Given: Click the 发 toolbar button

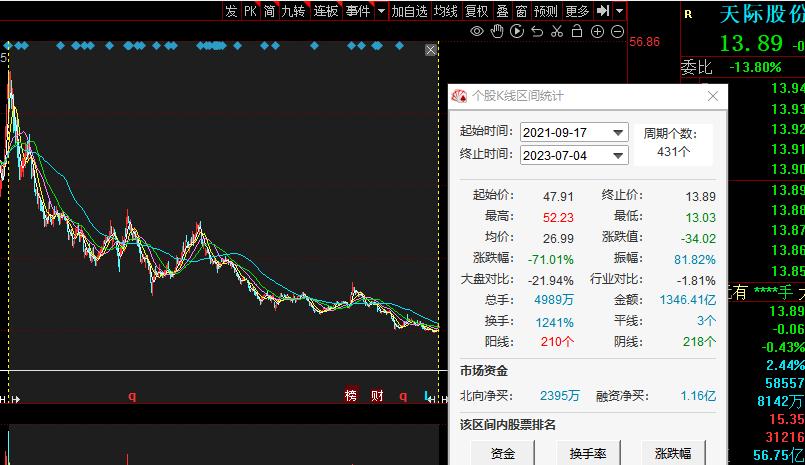Looking at the screenshot, I should tap(232, 11).
